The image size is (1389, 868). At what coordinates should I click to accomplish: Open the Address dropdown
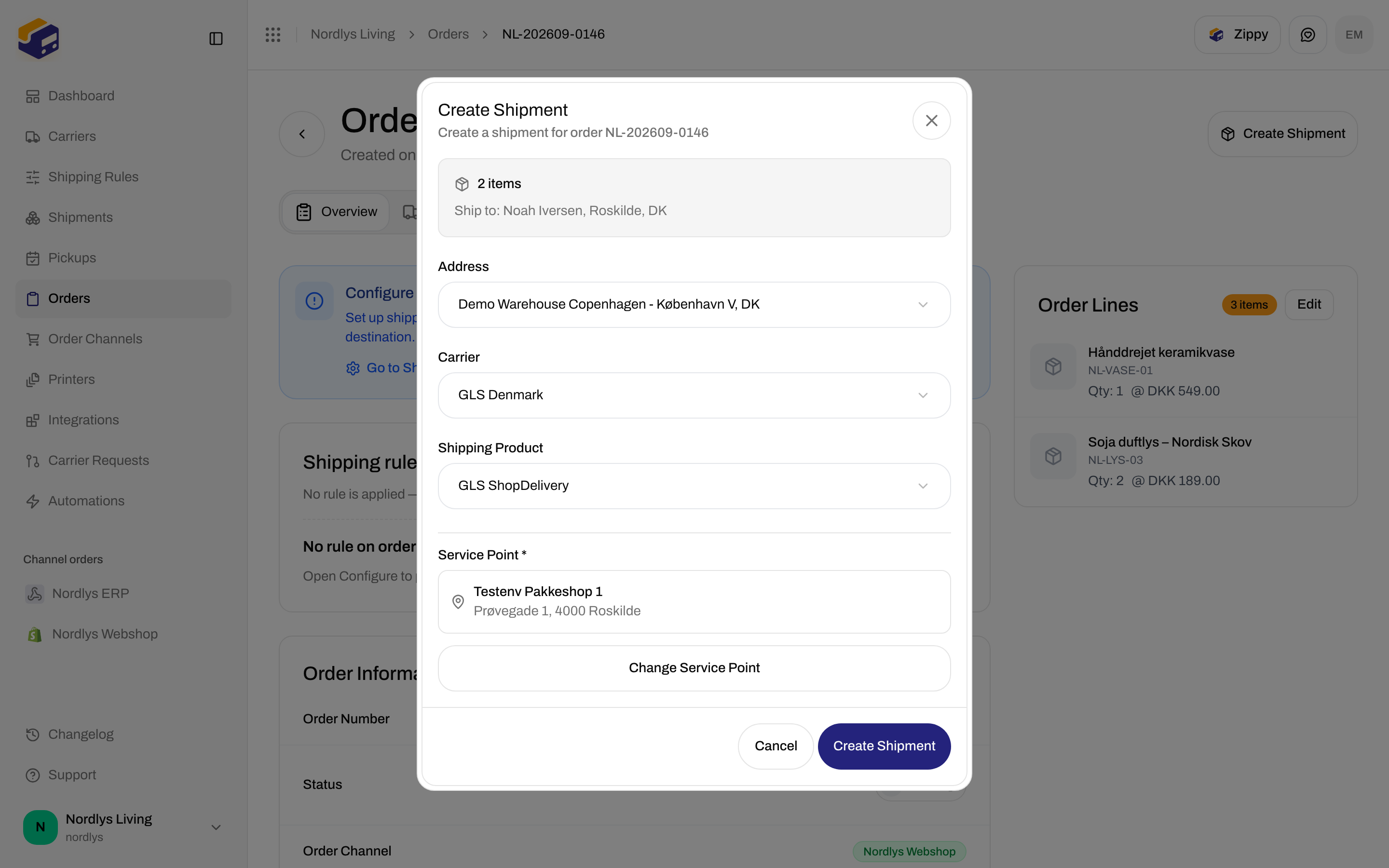click(694, 305)
